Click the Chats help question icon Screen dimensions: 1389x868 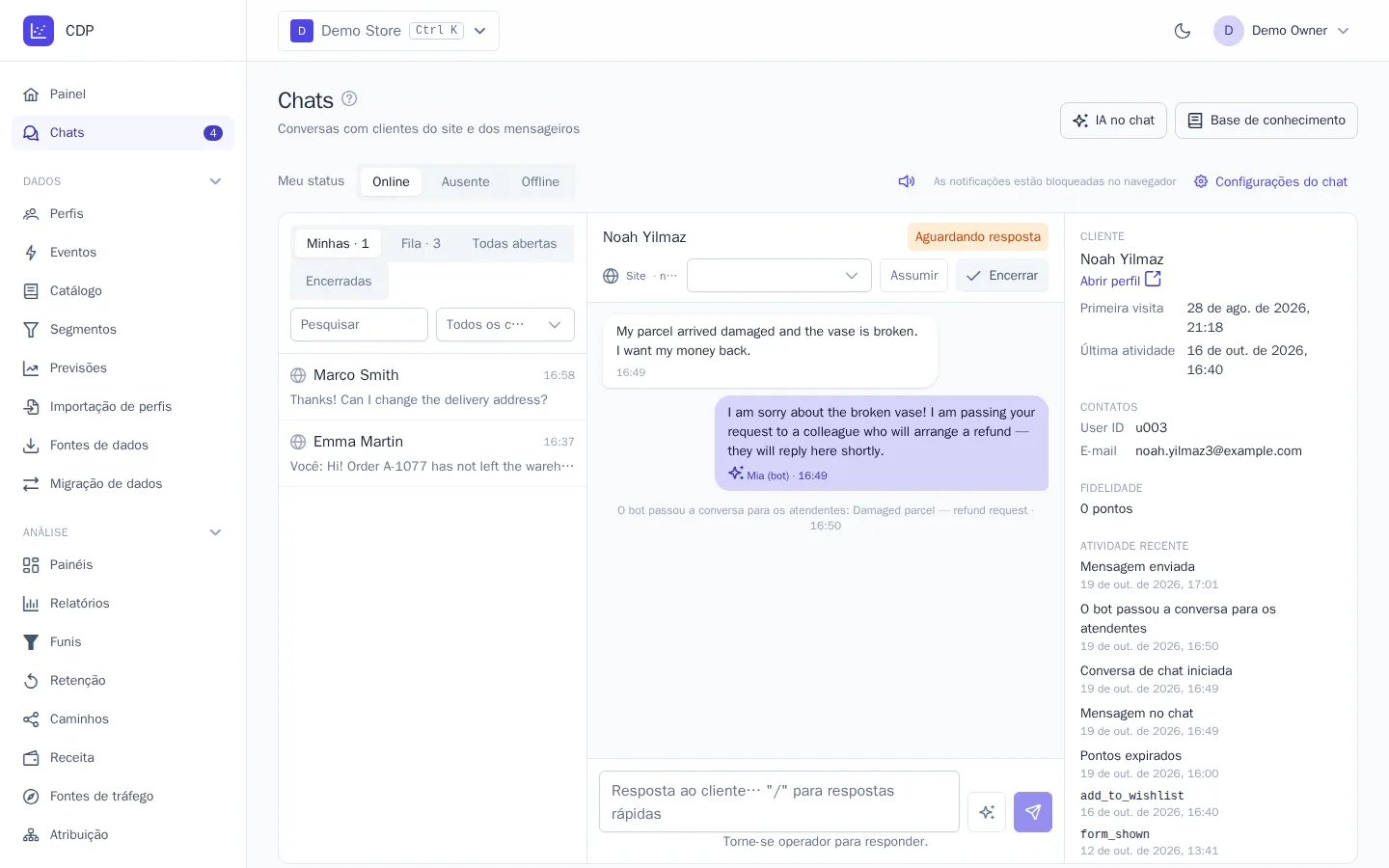point(349,98)
